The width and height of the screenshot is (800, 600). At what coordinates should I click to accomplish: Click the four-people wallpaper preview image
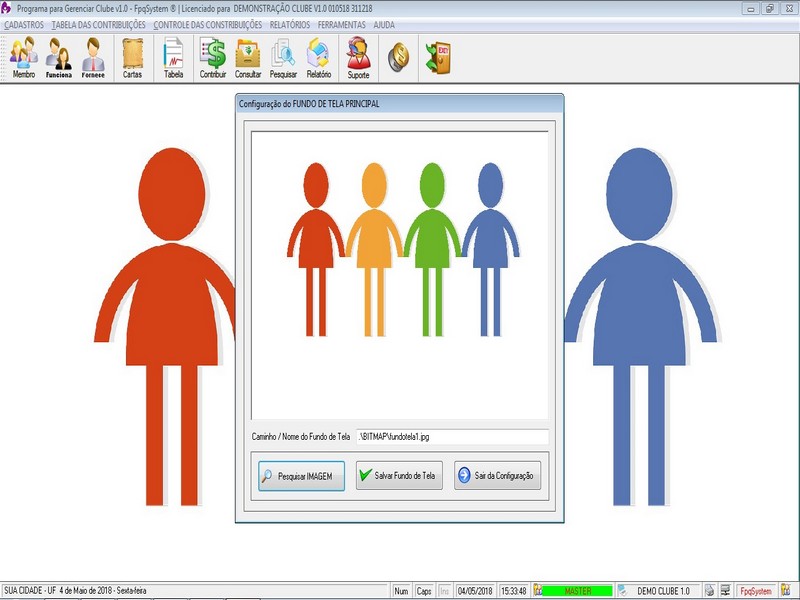coord(399,276)
